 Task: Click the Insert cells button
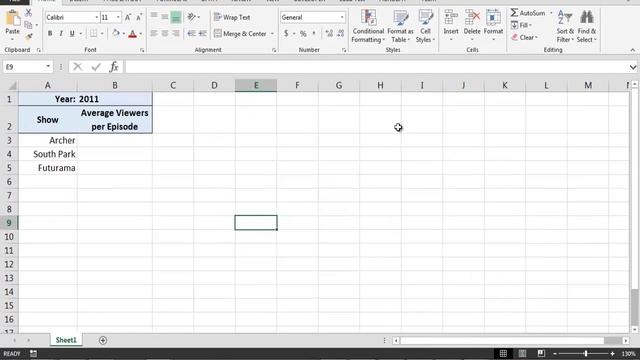click(451, 25)
